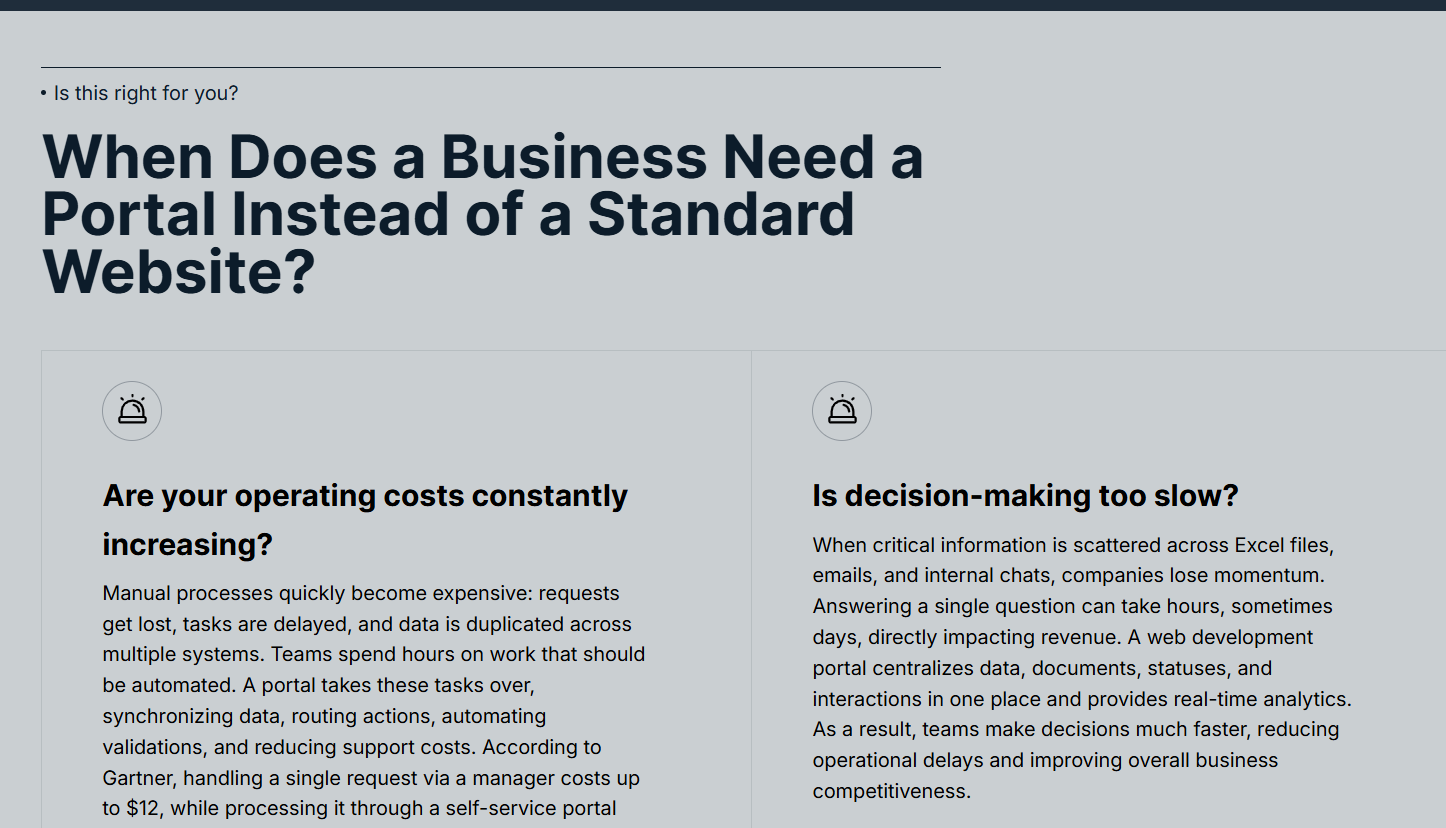
Task: Click the dark navigation bar at top
Action: pyautogui.click(x=723, y=5)
